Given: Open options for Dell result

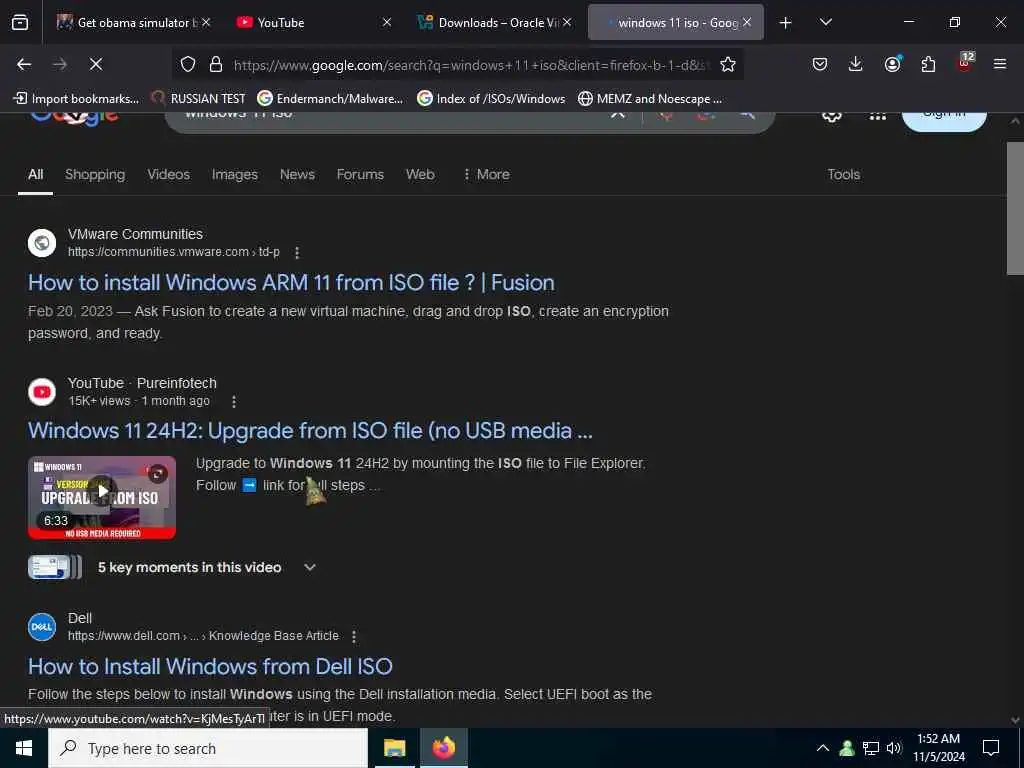Looking at the screenshot, I should coord(354,636).
